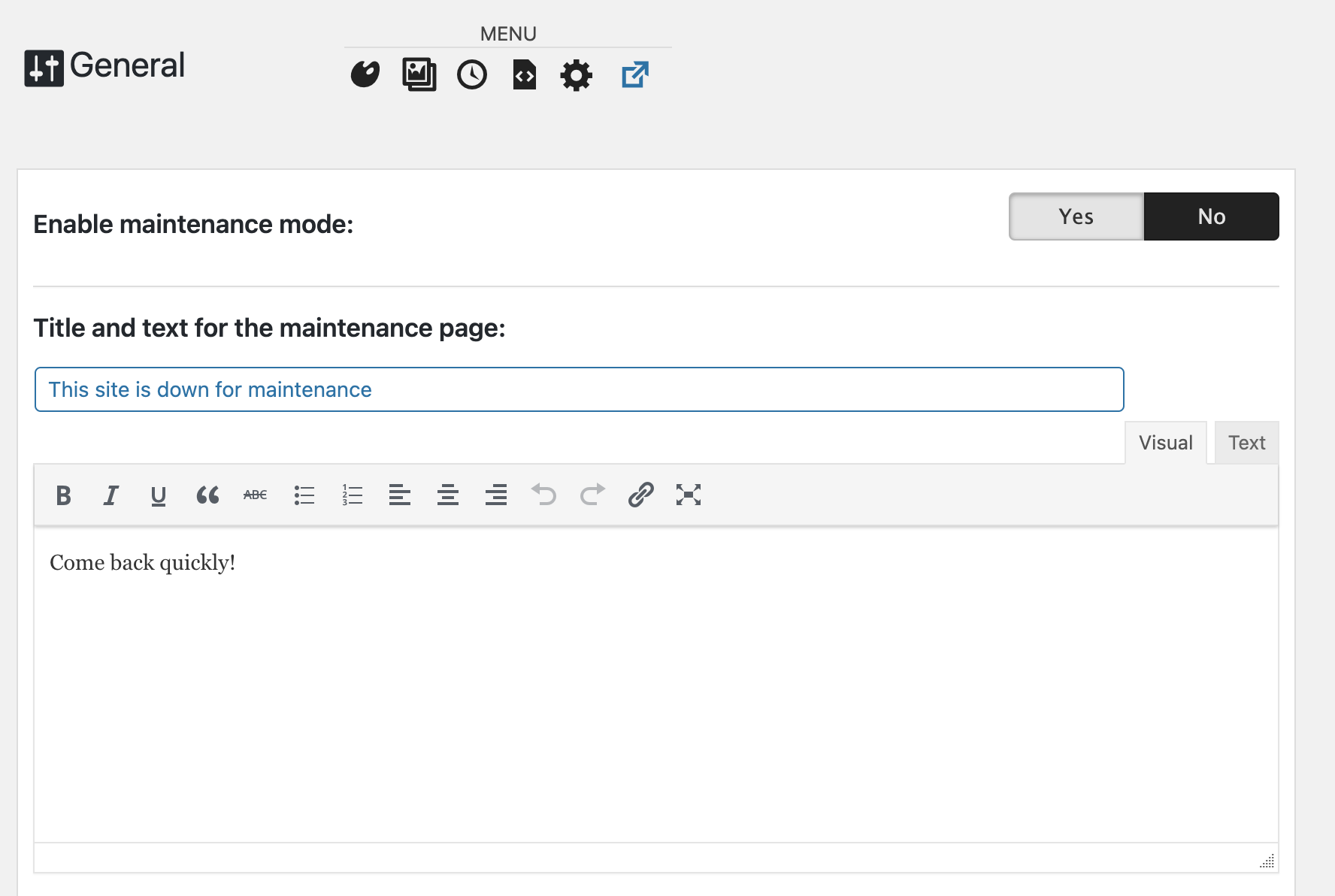Click the General sliders icon
Image resolution: width=1335 pixels, height=896 pixels.
44,68
